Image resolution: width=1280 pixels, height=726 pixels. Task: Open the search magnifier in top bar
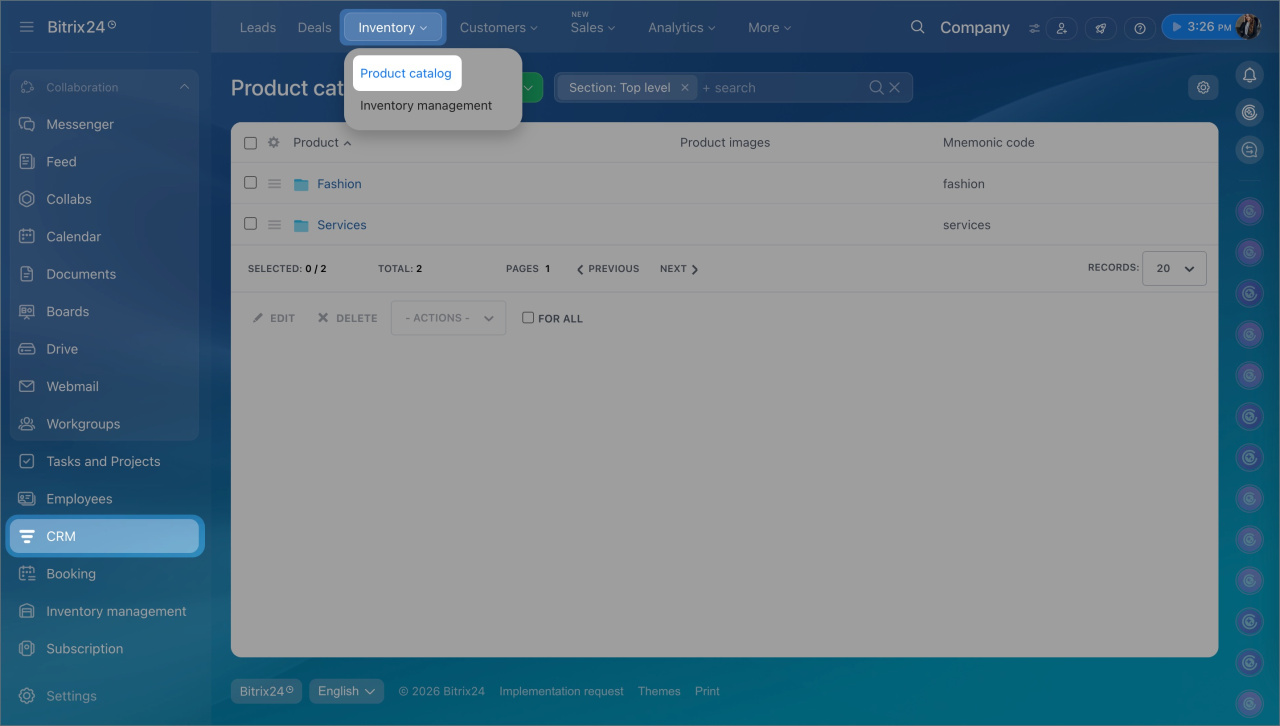point(917,27)
